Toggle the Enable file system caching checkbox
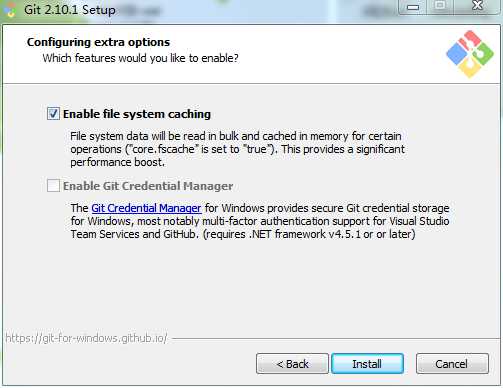The image size is (503, 388). tap(53, 114)
